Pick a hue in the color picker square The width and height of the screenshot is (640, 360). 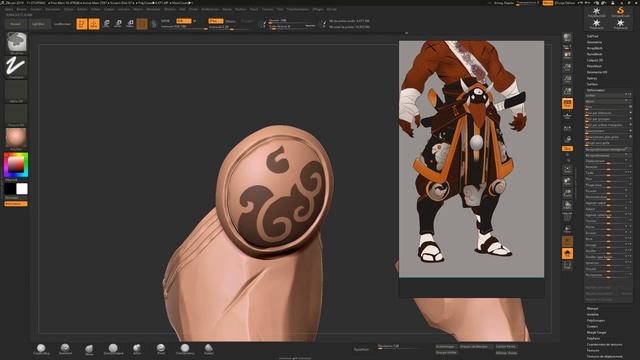click(16, 165)
